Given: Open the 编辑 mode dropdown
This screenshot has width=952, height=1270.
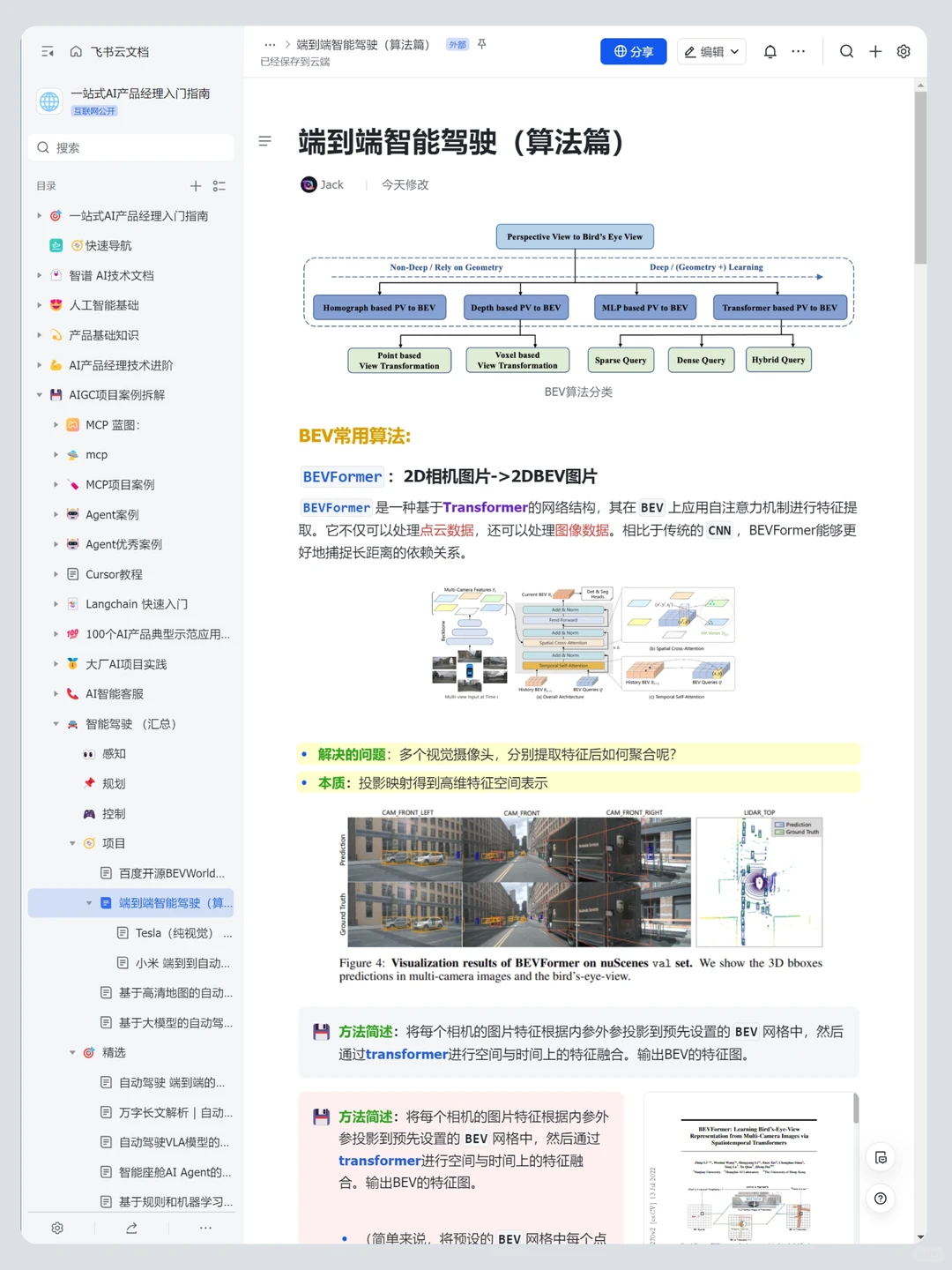Looking at the screenshot, I should pyautogui.click(x=711, y=51).
